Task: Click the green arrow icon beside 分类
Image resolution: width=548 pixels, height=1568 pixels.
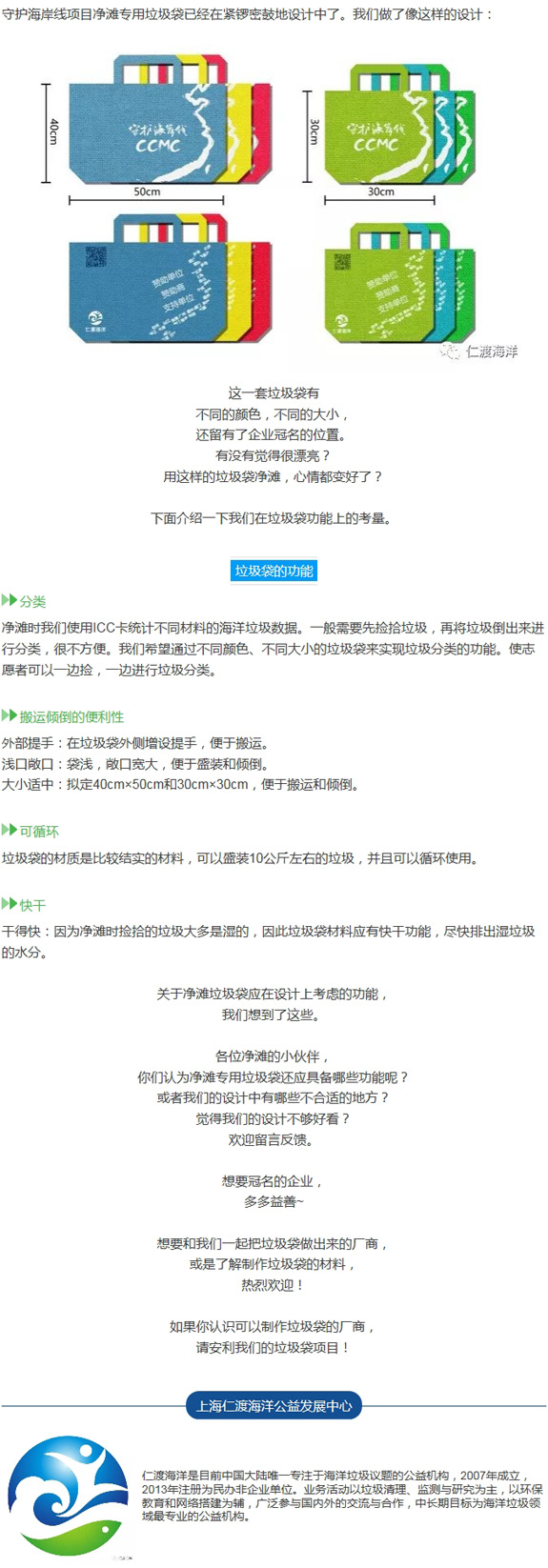Action: click(x=10, y=600)
